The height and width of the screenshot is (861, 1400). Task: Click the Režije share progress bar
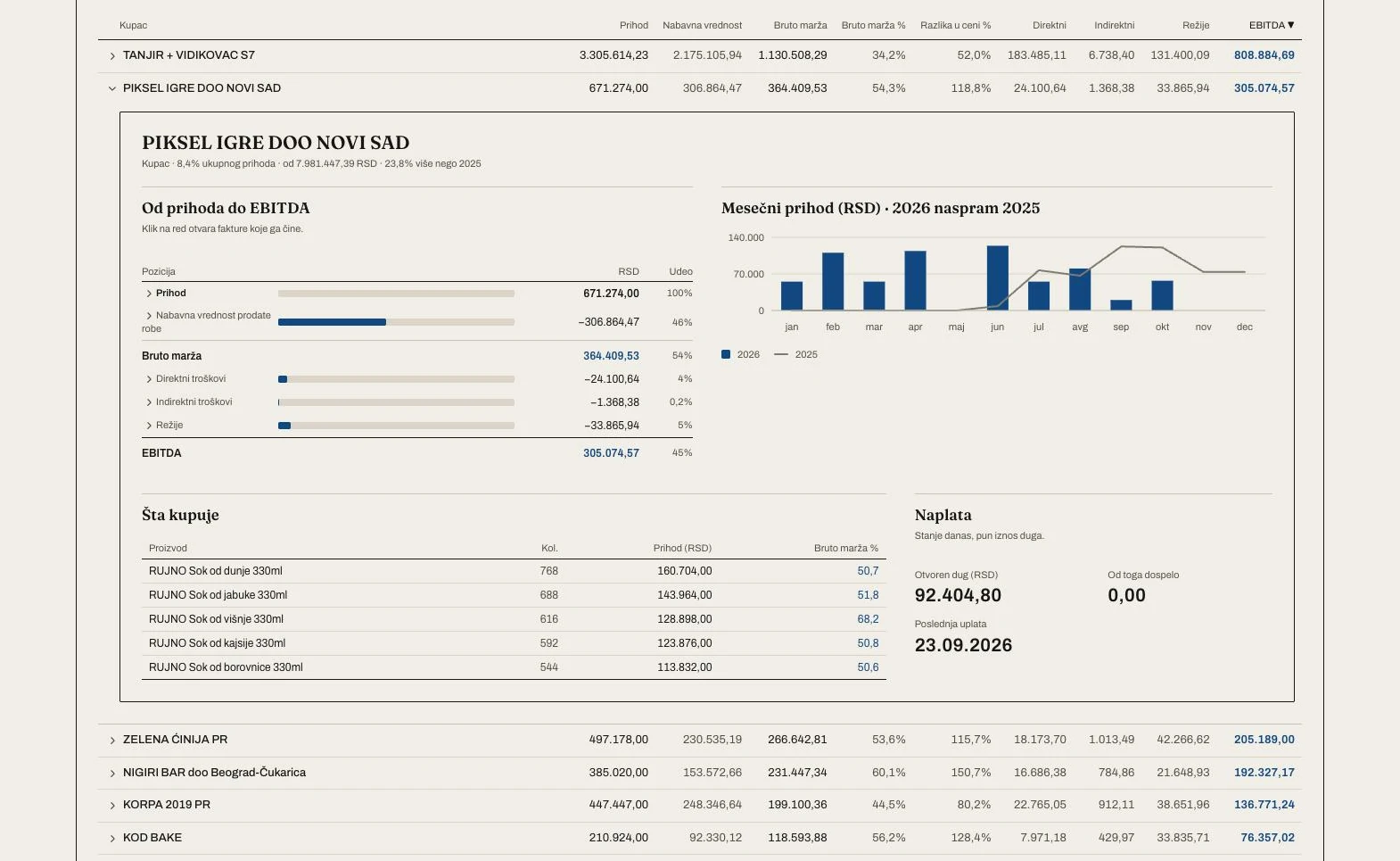click(x=396, y=426)
